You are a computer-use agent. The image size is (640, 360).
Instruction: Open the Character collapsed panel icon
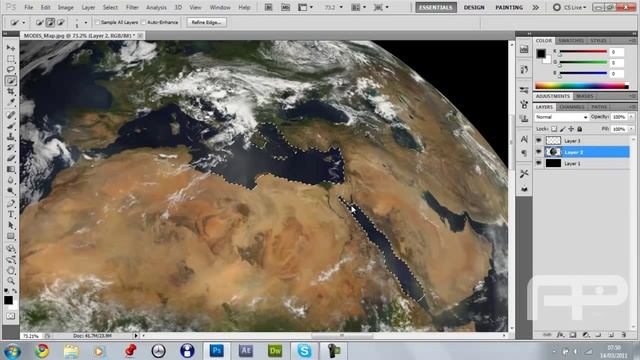[524, 139]
